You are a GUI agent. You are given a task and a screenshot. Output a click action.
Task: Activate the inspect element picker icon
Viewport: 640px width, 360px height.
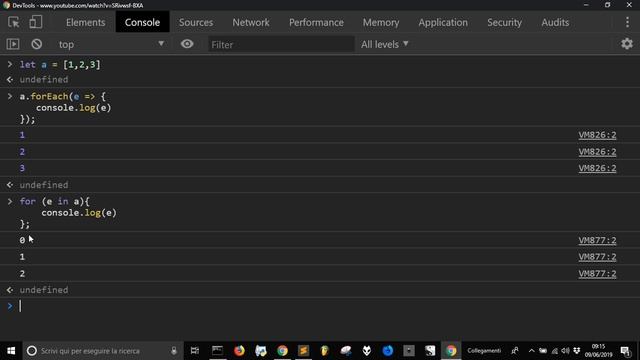[13, 22]
